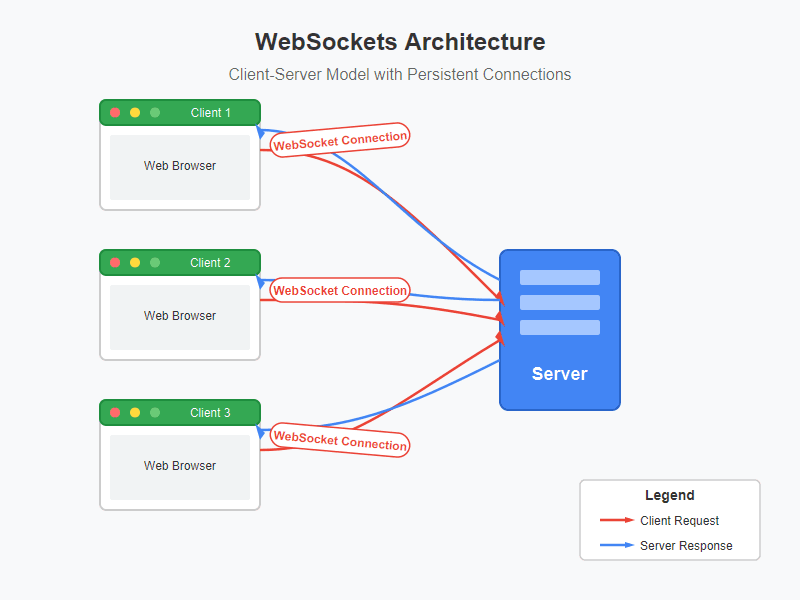The image size is (800, 600).
Task: Click the WebSocket Connection label near Client 3
Action: 340,440
